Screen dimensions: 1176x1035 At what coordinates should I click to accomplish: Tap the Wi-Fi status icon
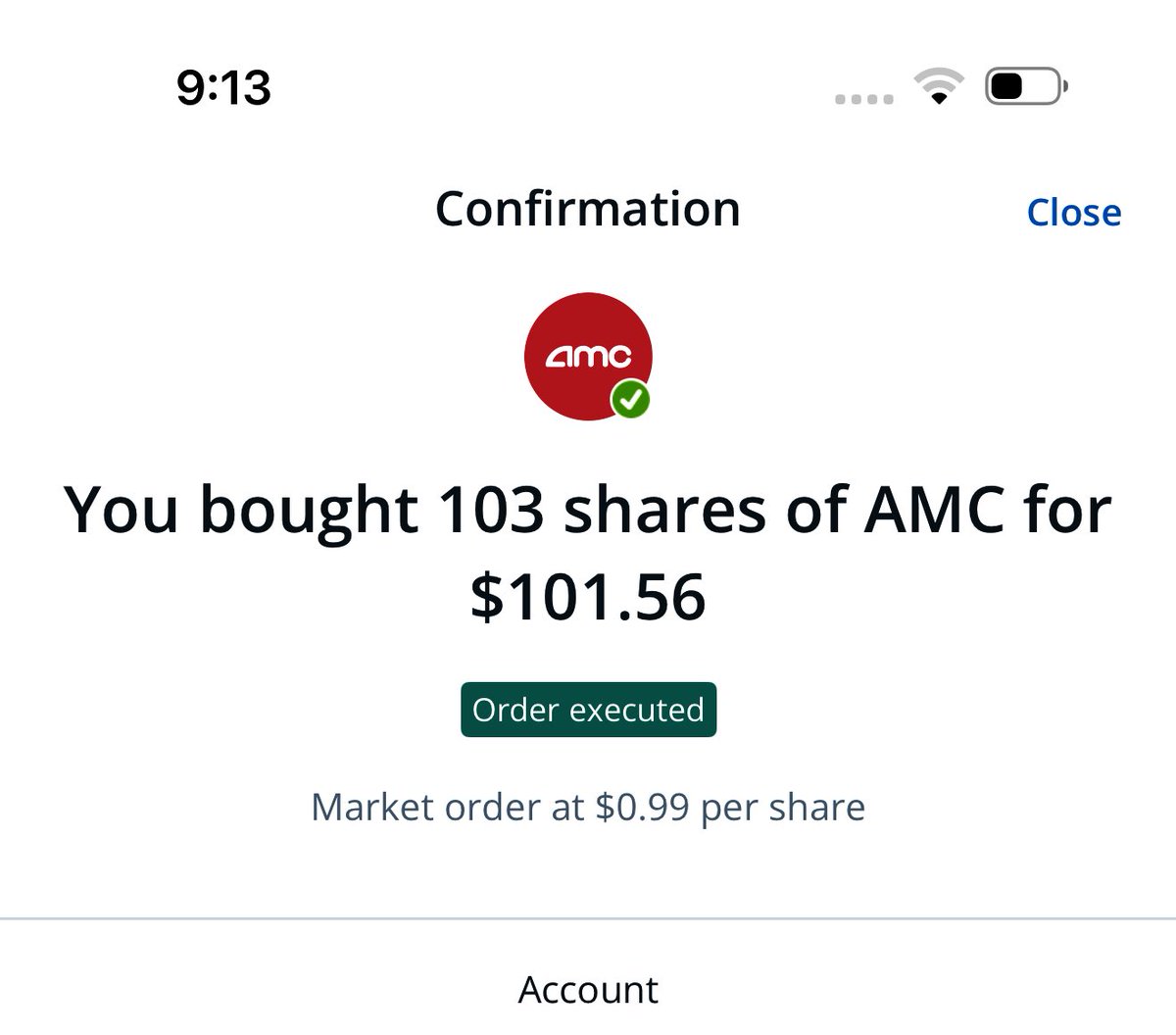point(938,87)
